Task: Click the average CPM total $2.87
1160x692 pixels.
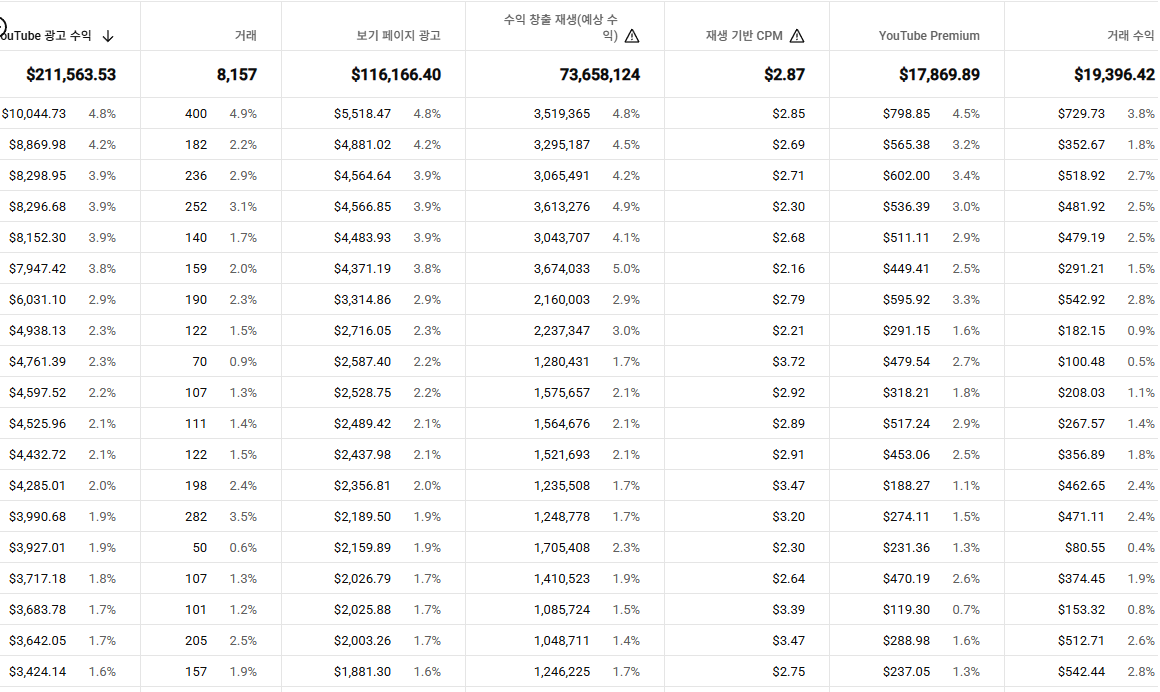Action: point(784,75)
